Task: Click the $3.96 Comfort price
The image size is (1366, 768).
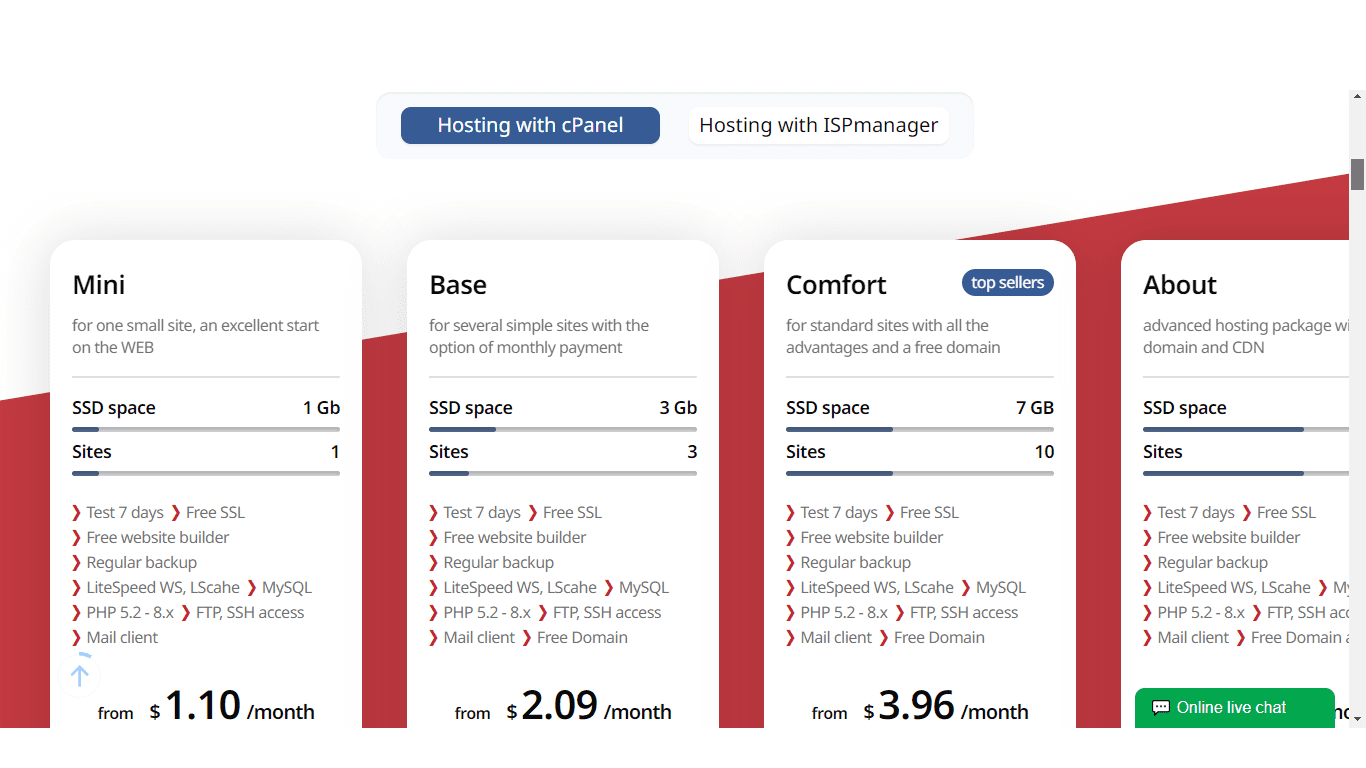Action: click(909, 707)
